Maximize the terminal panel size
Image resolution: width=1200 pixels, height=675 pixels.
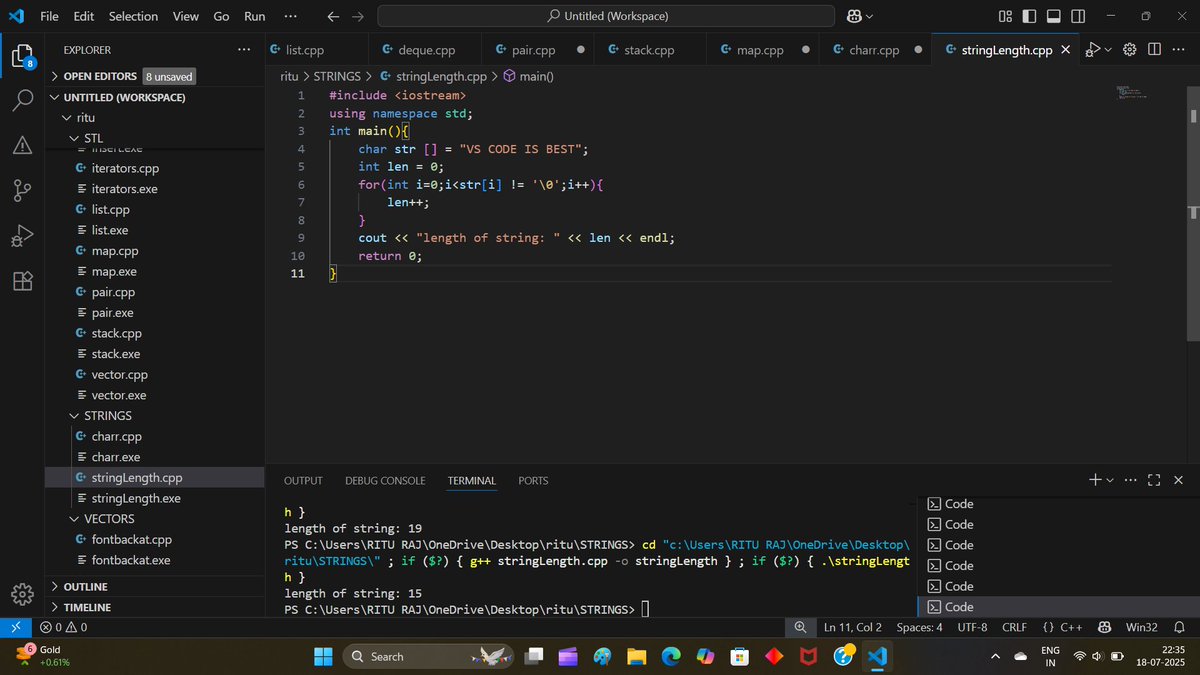coord(1153,480)
